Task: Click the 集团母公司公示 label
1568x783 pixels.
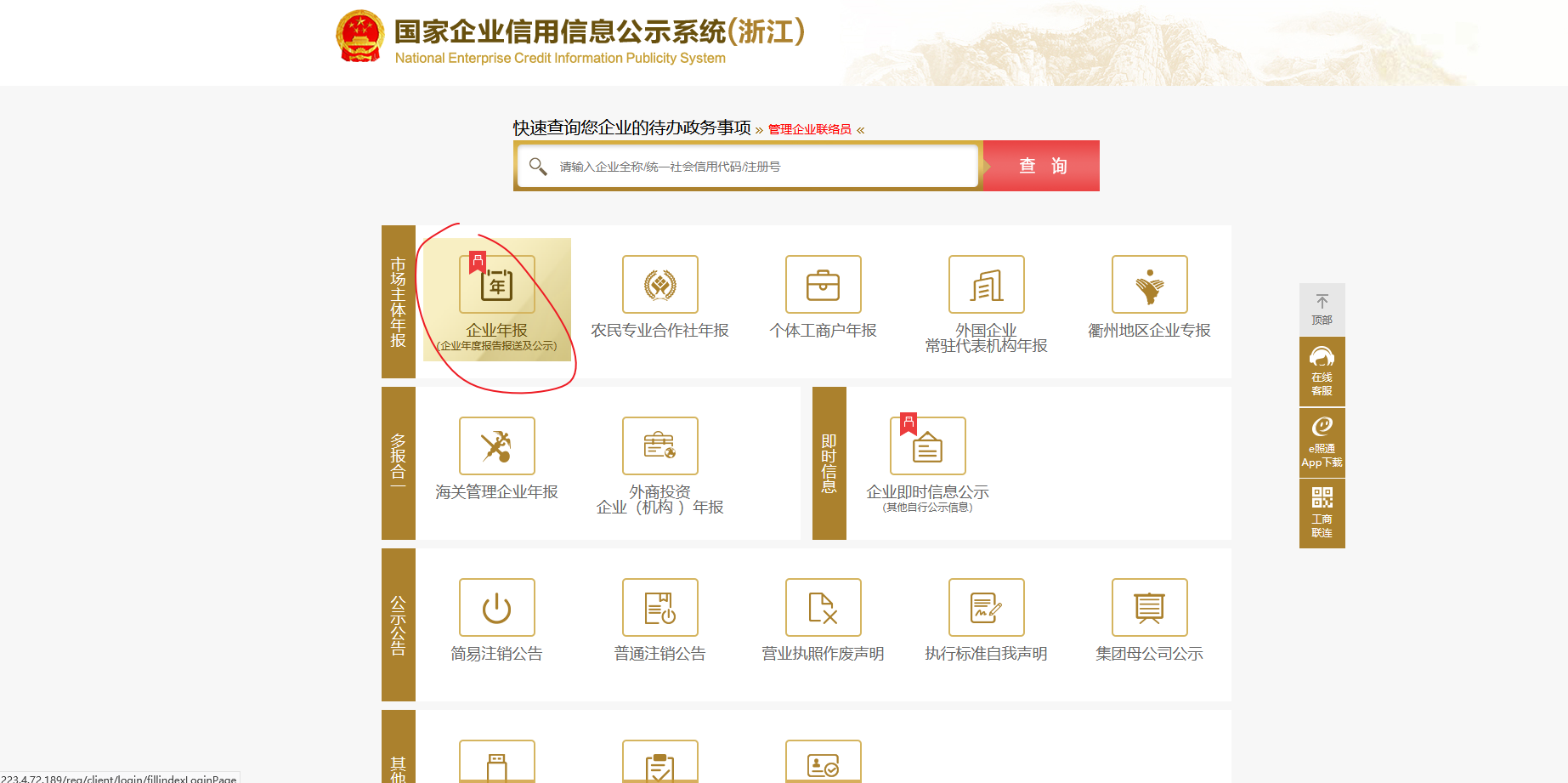Action: click(x=1150, y=653)
